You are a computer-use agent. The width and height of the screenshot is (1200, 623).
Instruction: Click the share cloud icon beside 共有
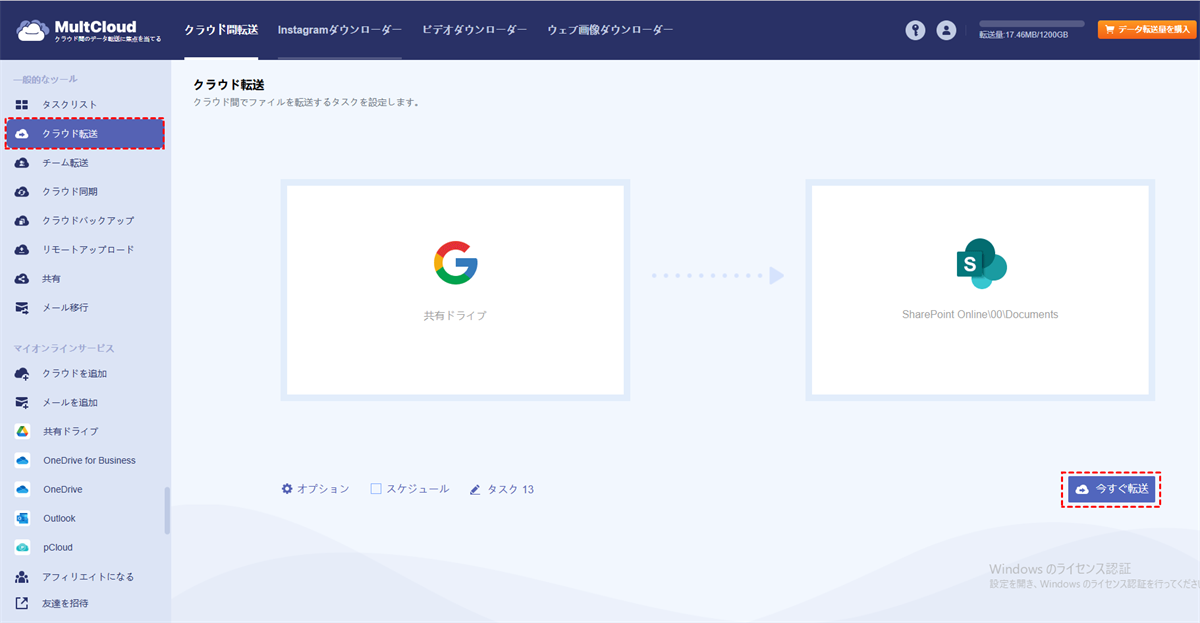point(22,278)
